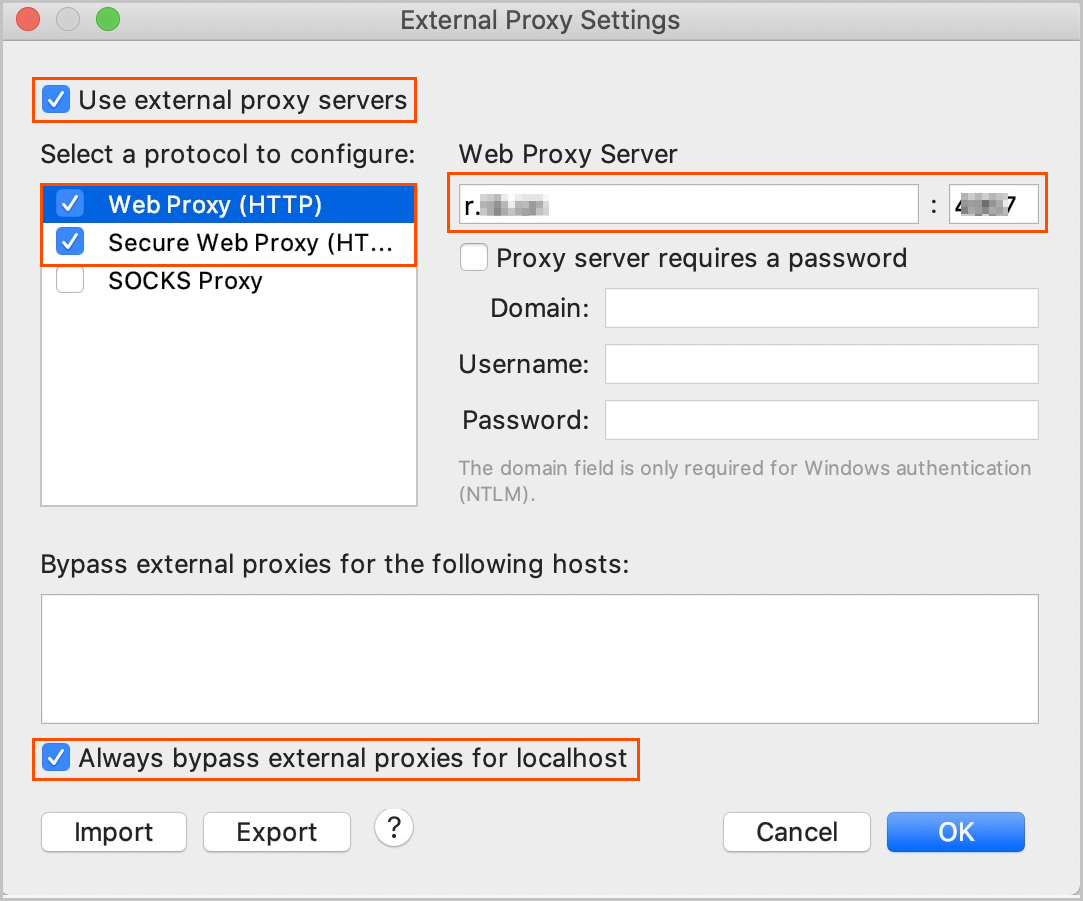Click the bypass hosts text area
The width and height of the screenshot is (1083, 901).
pos(539,658)
